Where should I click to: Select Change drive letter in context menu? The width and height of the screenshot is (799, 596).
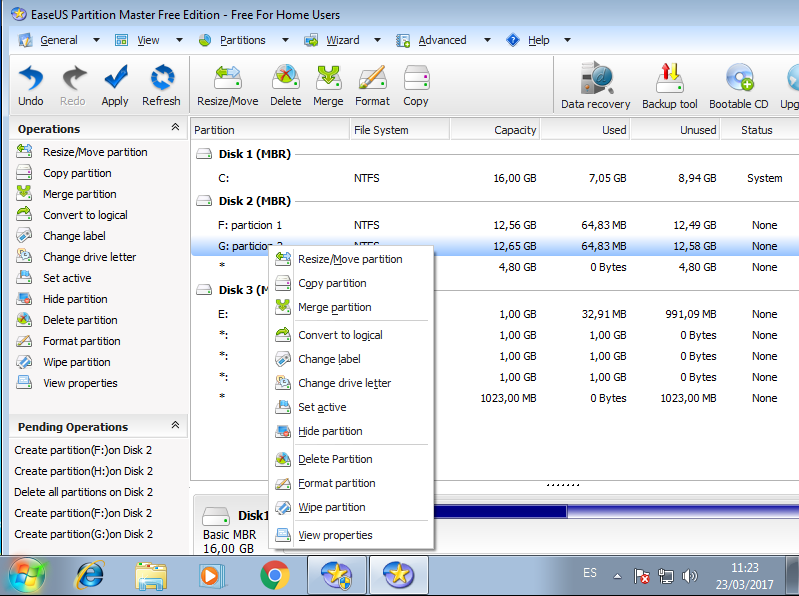click(x=351, y=383)
